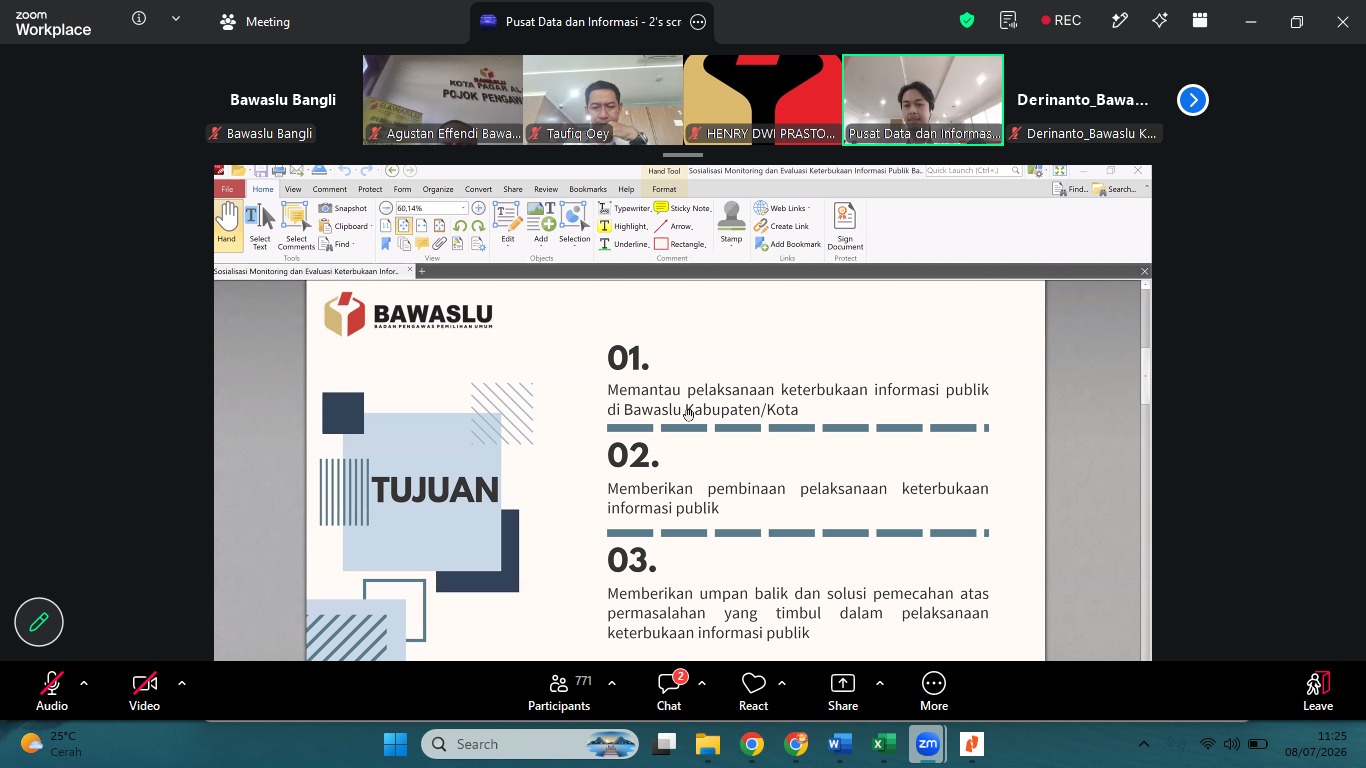
Task: Click the Windows taskbar Search box
Action: [529, 744]
